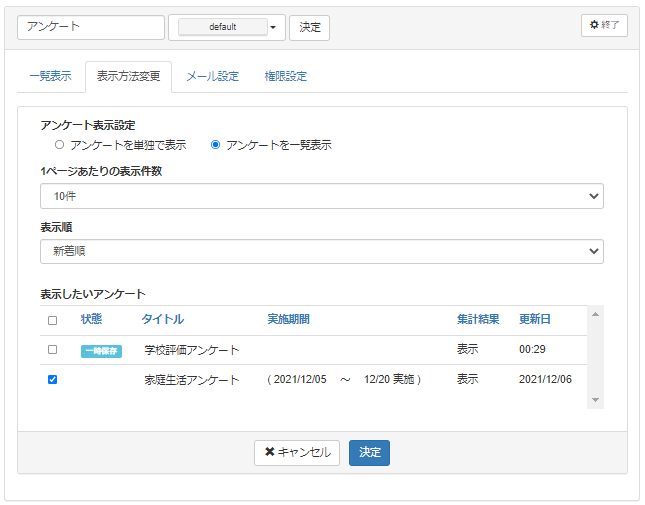Click the 終了 gear button
Screen dimensions: 645x505
pyautogui.click(x=604, y=25)
